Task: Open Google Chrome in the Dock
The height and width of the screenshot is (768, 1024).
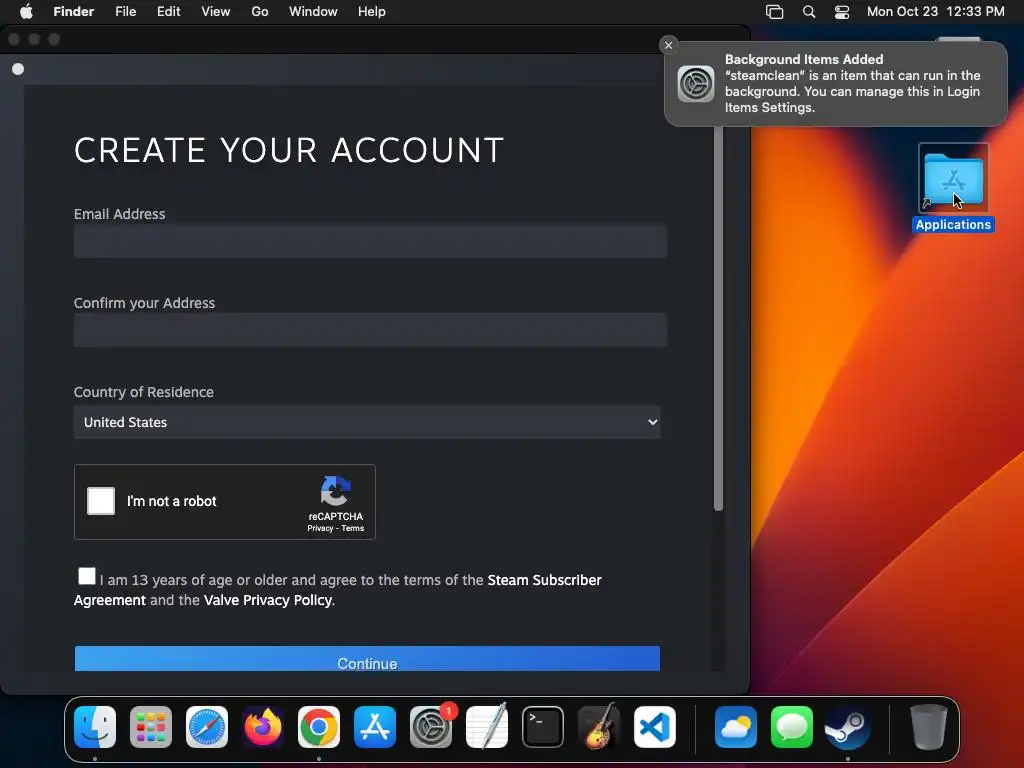Action: [x=319, y=727]
